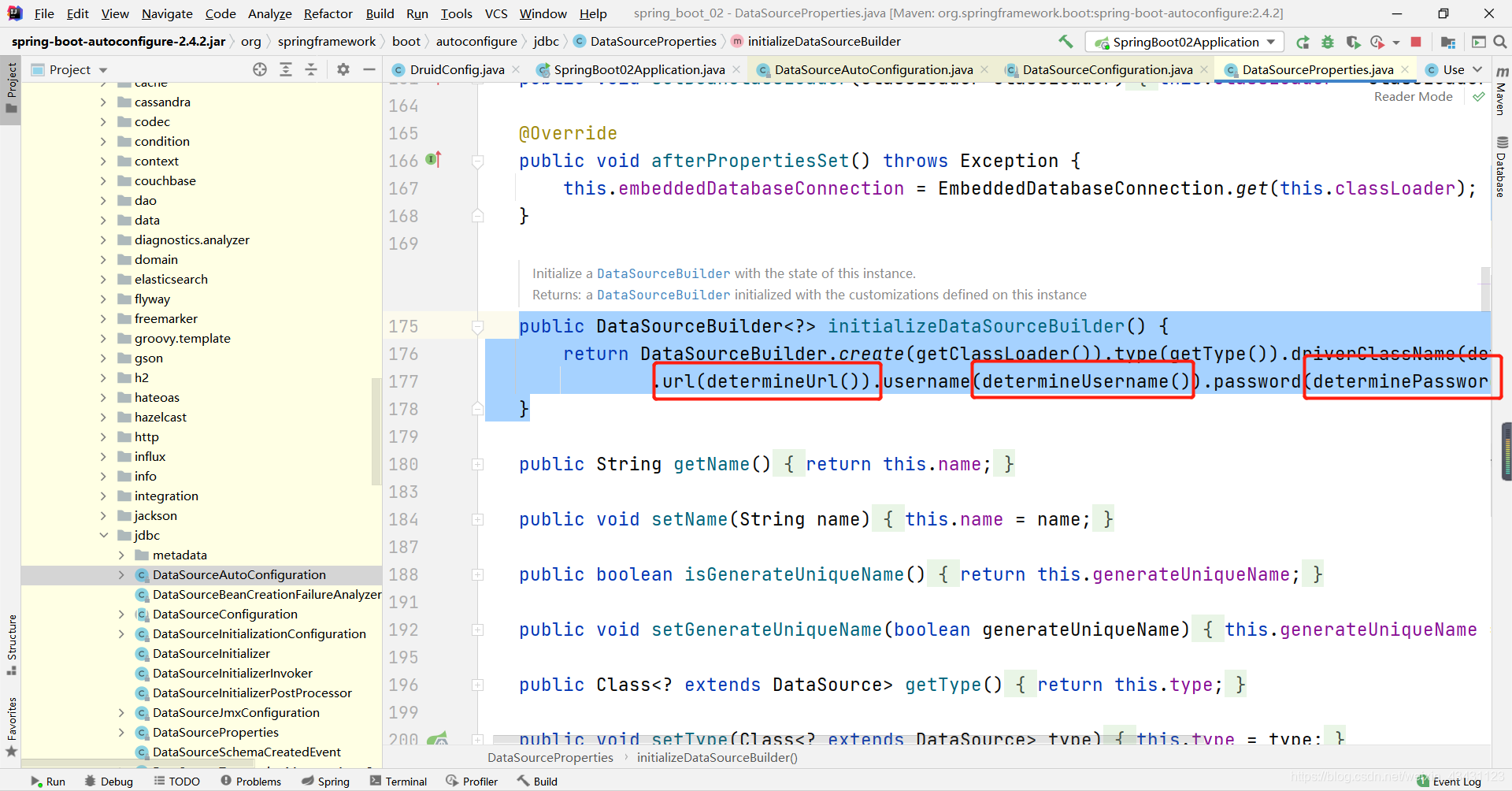Expand all in Project panel
This screenshot has height=791, width=1512.
(286, 69)
